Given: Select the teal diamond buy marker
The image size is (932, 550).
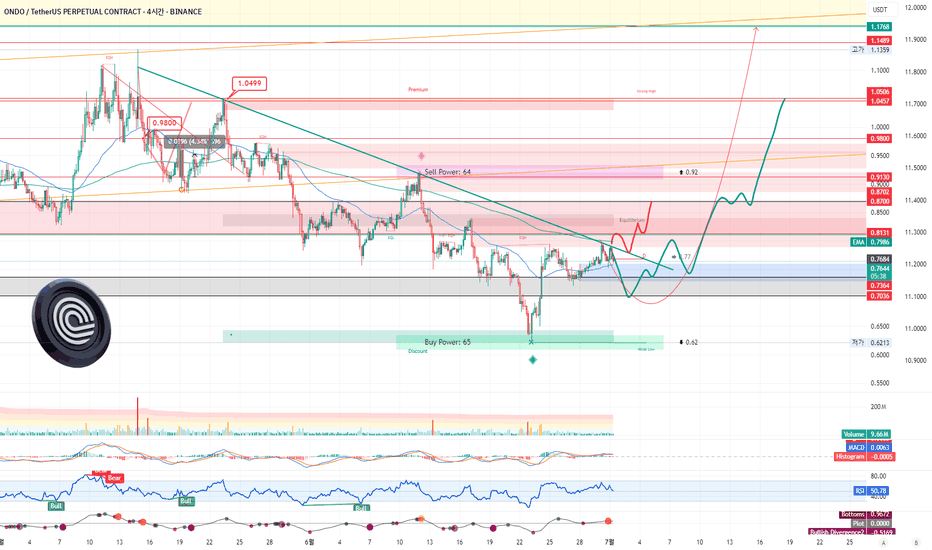Looking at the screenshot, I should [x=533, y=360].
